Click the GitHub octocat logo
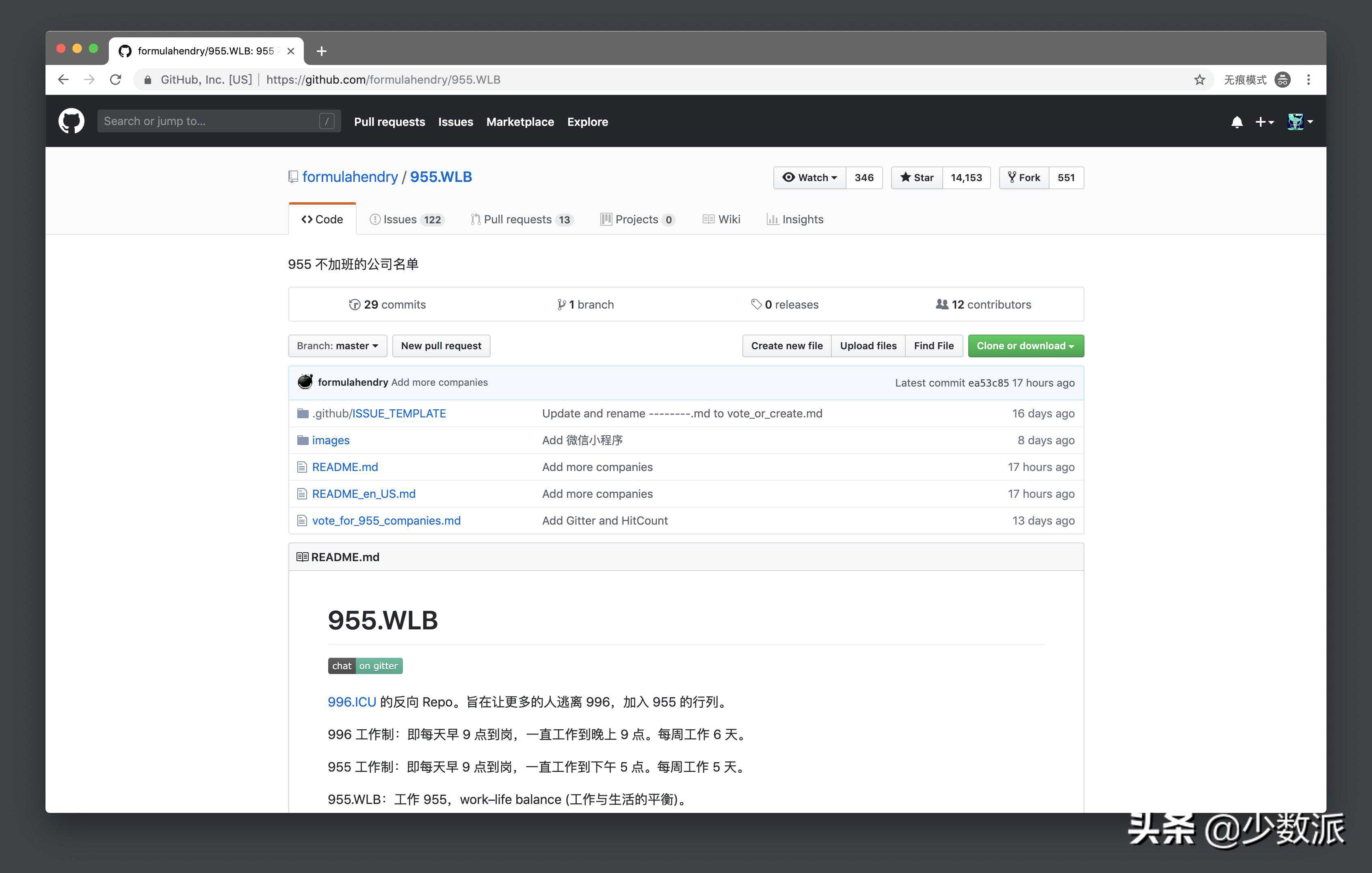 pos(71,121)
